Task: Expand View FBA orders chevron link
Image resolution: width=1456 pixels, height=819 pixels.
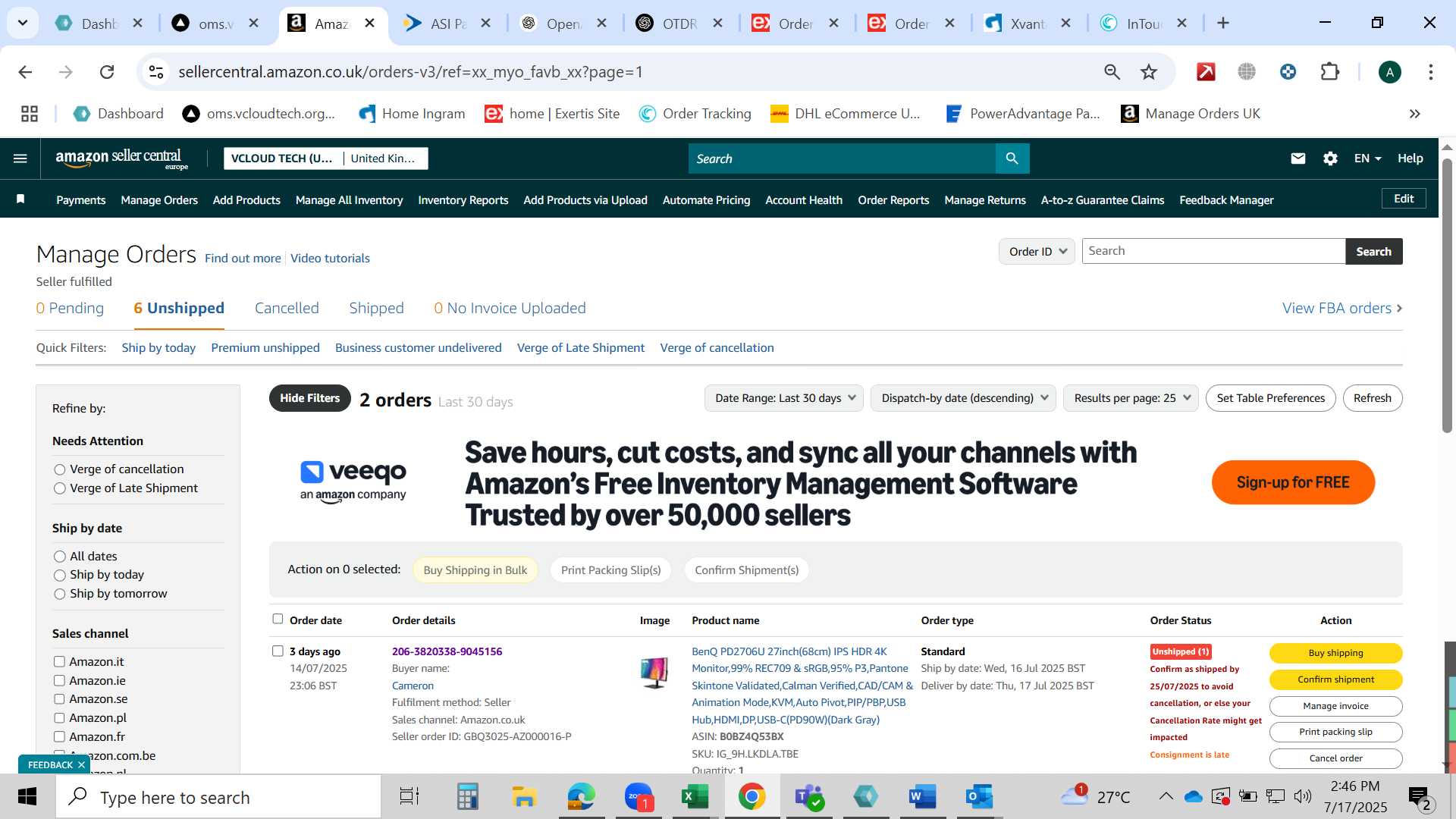Action: point(1342,308)
